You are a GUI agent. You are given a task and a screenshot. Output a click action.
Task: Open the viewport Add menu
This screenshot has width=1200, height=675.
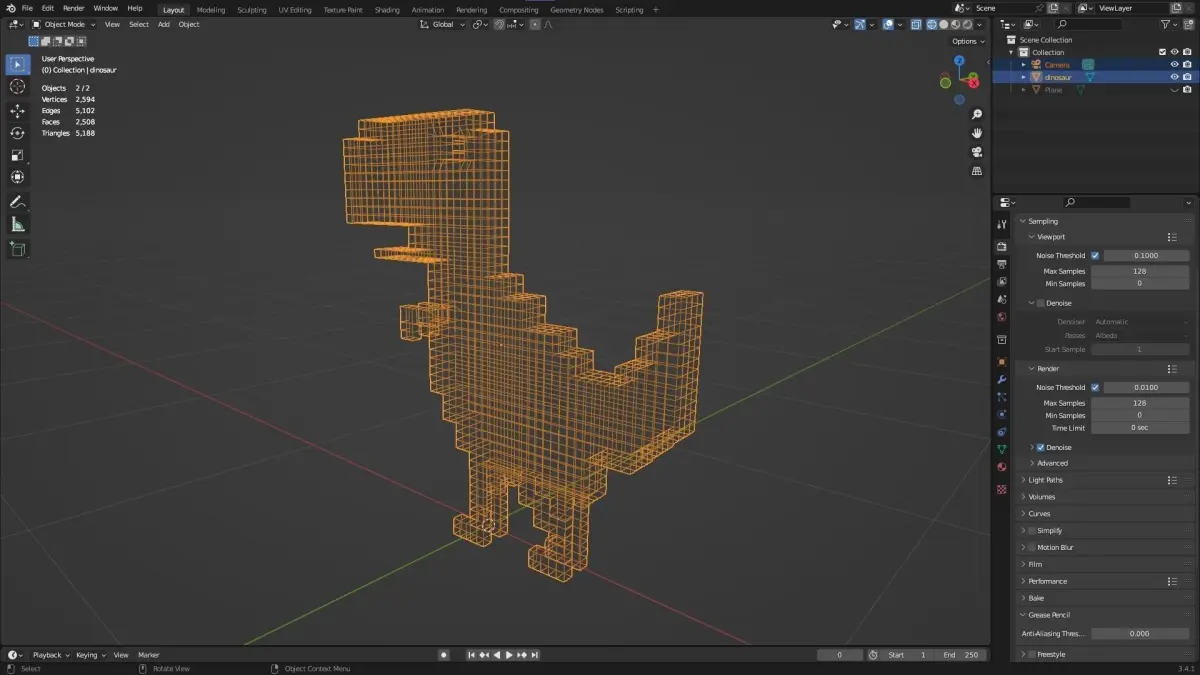click(x=163, y=24)
